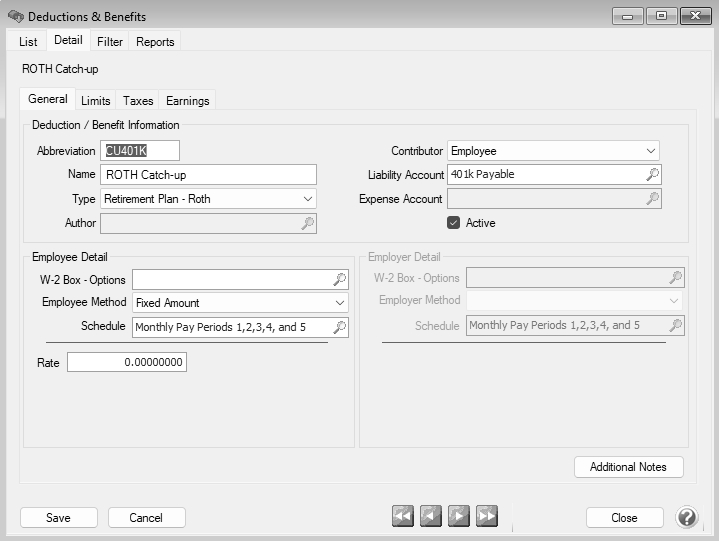The height and width of the screenshot is (541, 719).
Task: Go to the previous record
Action: point(431,516)
